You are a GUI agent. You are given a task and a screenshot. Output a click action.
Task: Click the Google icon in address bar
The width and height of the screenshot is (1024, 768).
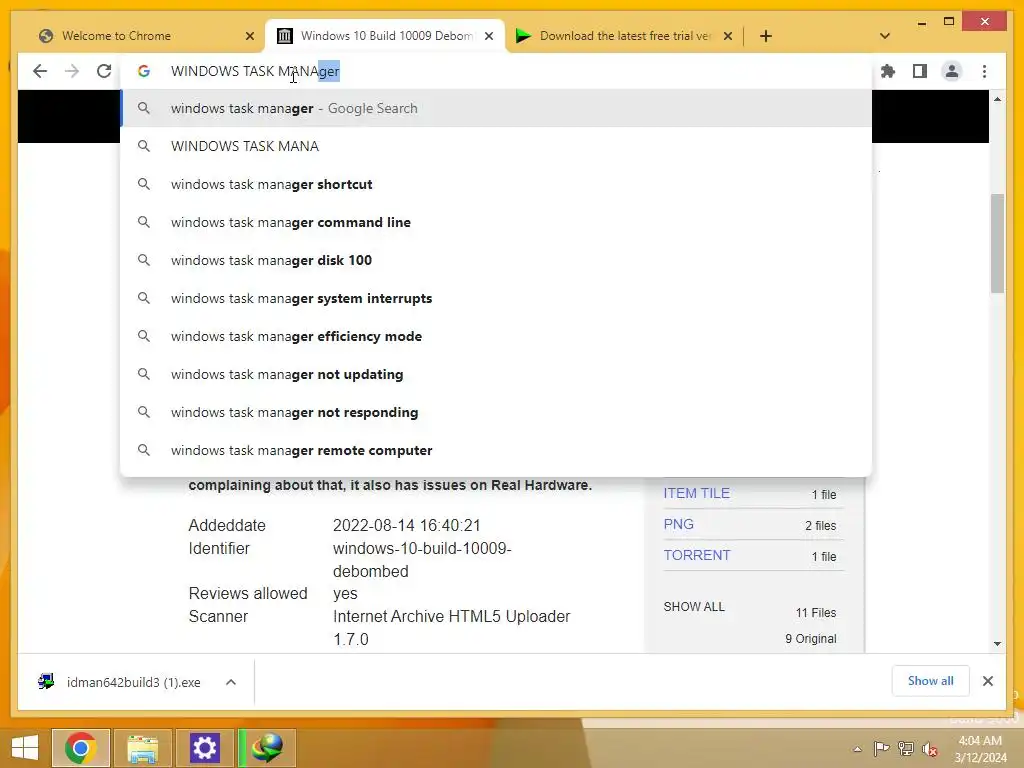144,71
